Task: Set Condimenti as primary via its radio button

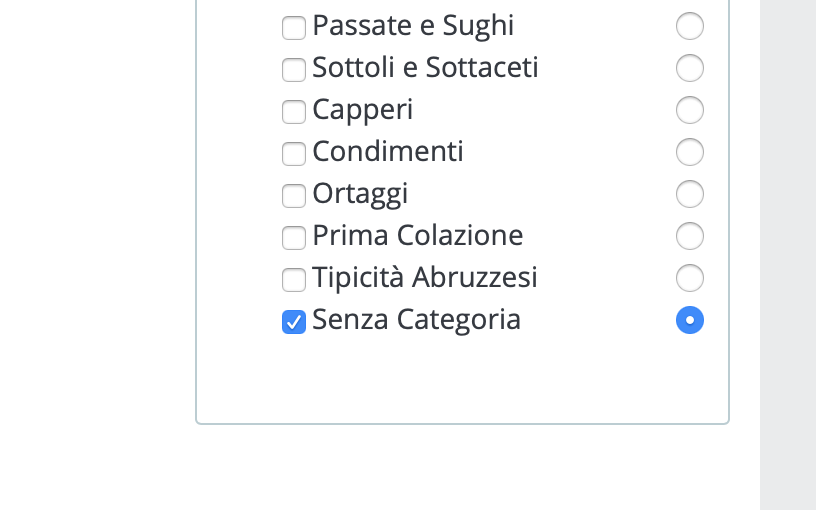Action: tap(690, 152)
